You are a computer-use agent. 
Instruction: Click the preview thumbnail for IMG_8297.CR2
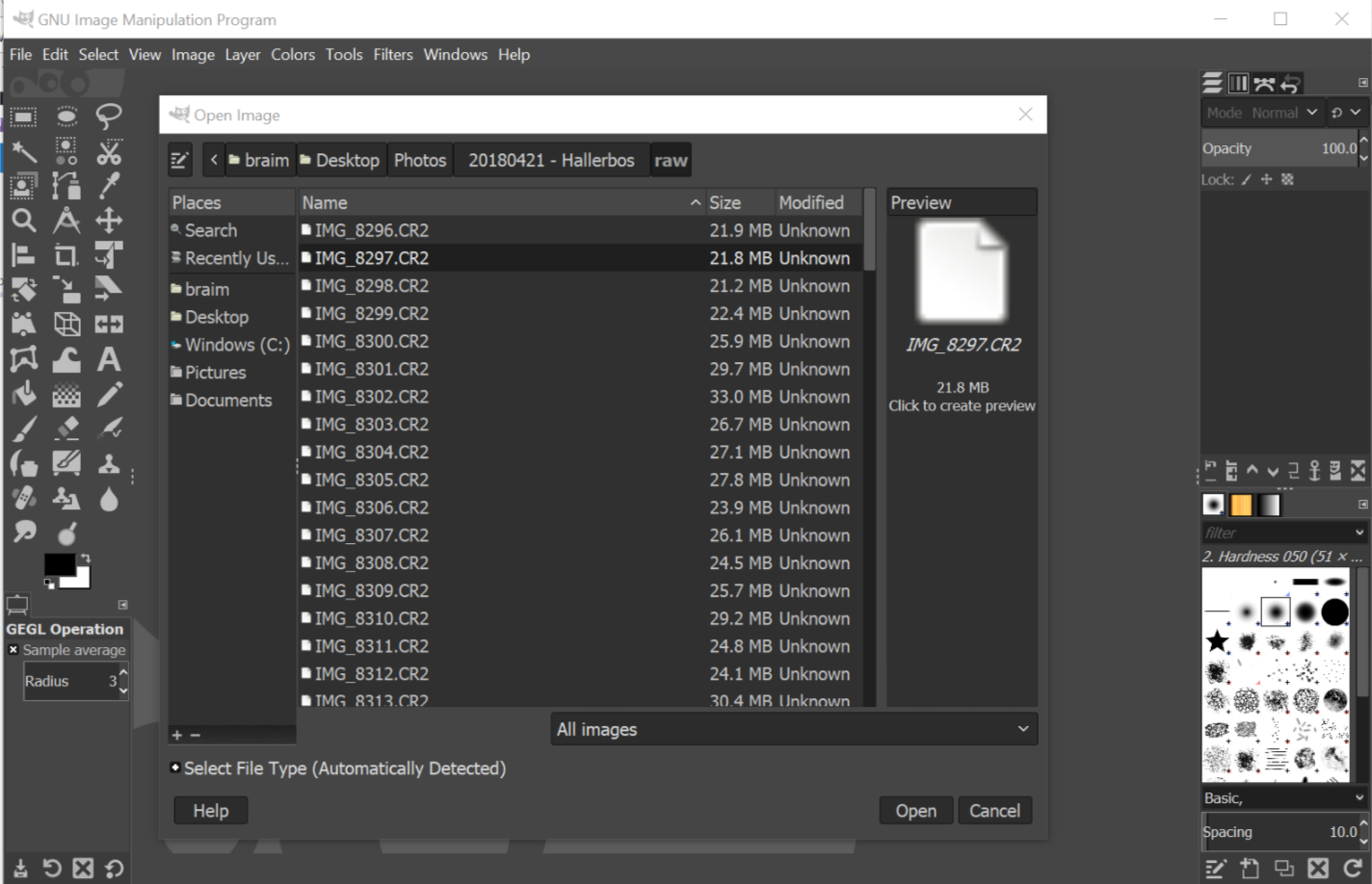pyautogui.click(x=962, y=272)
